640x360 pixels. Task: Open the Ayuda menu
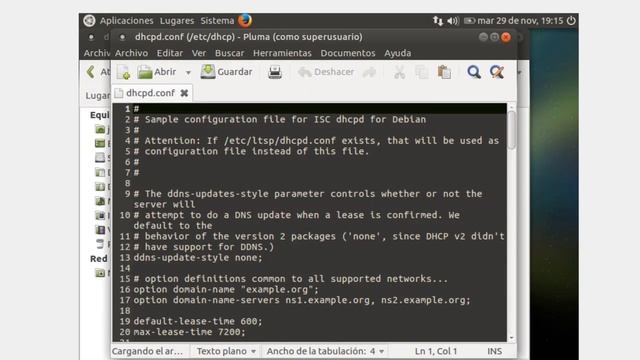coord(398,53)
